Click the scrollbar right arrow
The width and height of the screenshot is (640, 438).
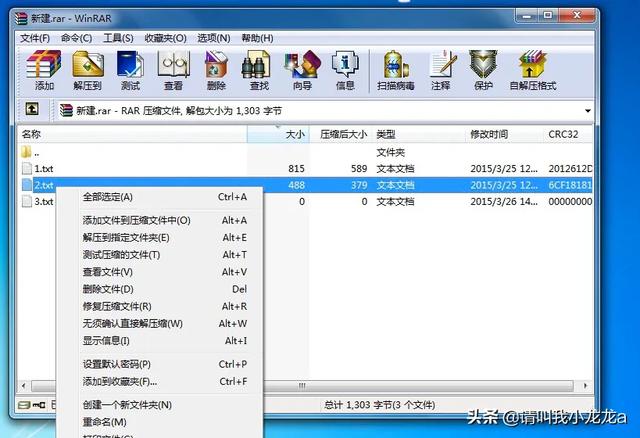click(585, 386)
